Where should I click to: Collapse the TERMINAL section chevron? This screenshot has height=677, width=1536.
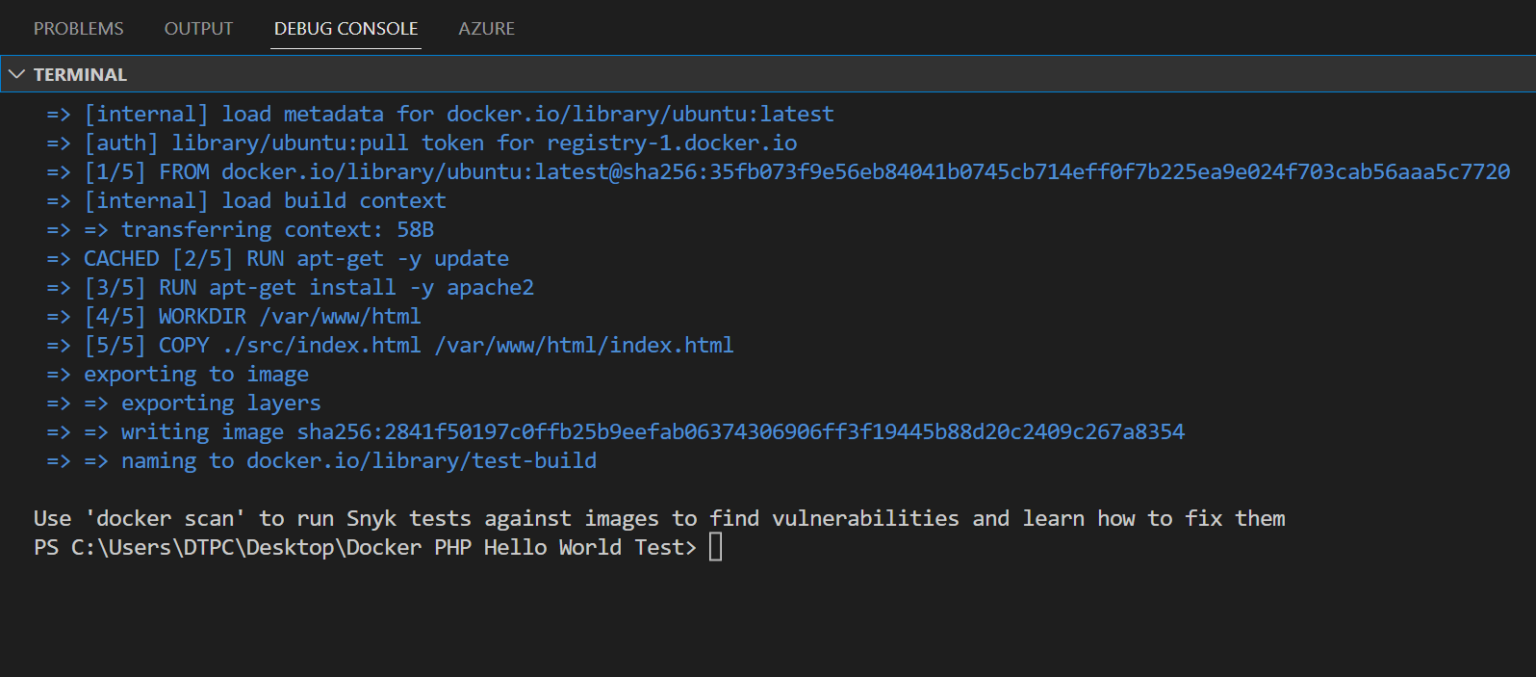pyautogui.click(x=17, y=75)
